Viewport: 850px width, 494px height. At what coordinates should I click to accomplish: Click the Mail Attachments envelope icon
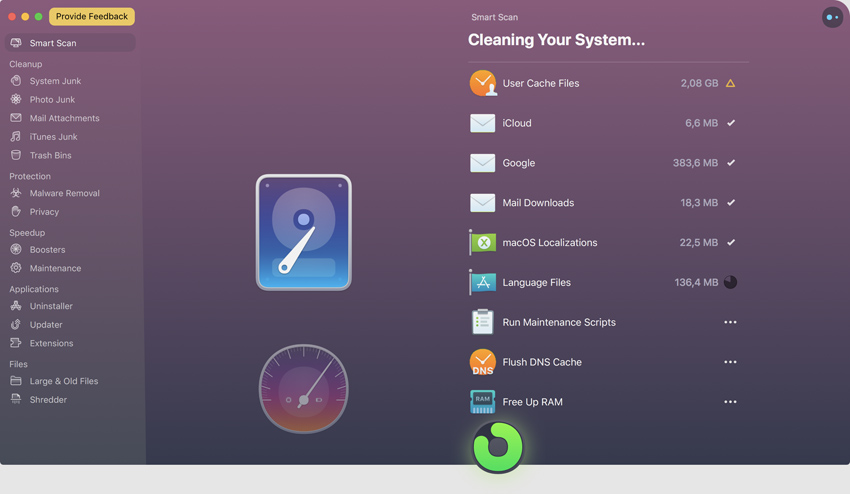point(16,118)
